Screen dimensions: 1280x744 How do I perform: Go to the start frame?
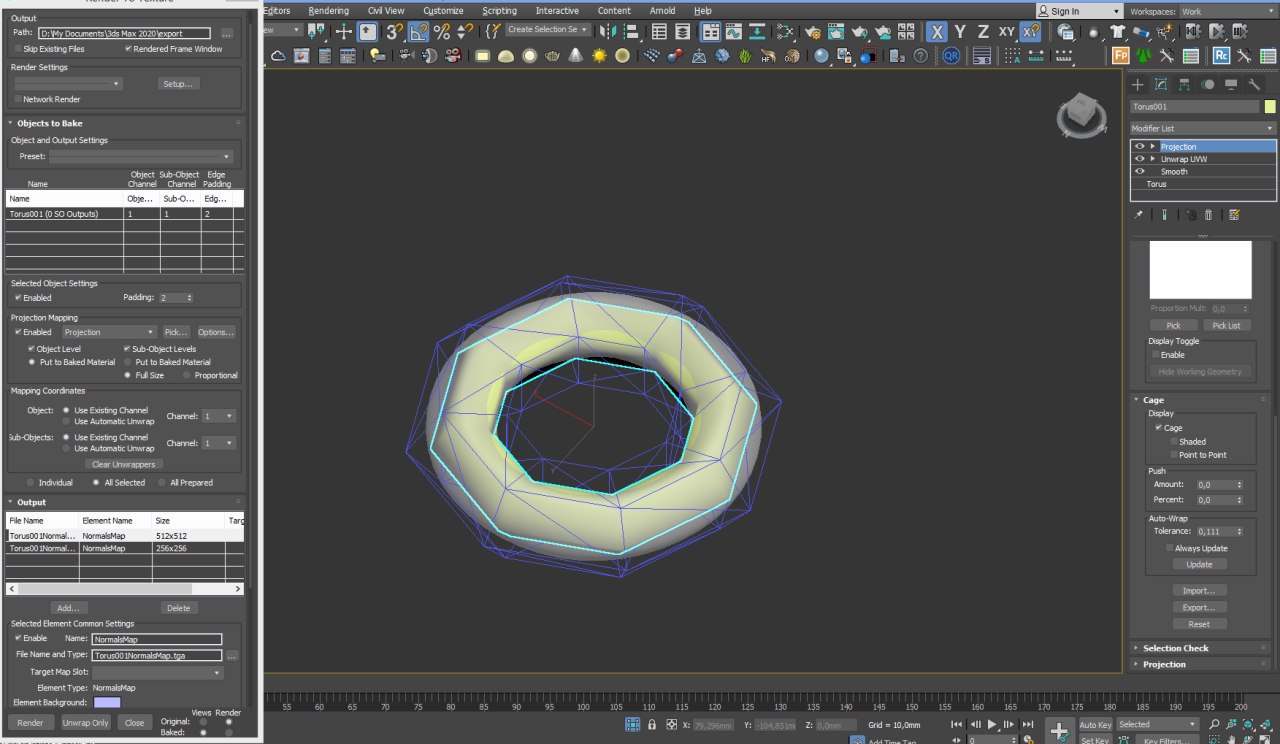958,724
